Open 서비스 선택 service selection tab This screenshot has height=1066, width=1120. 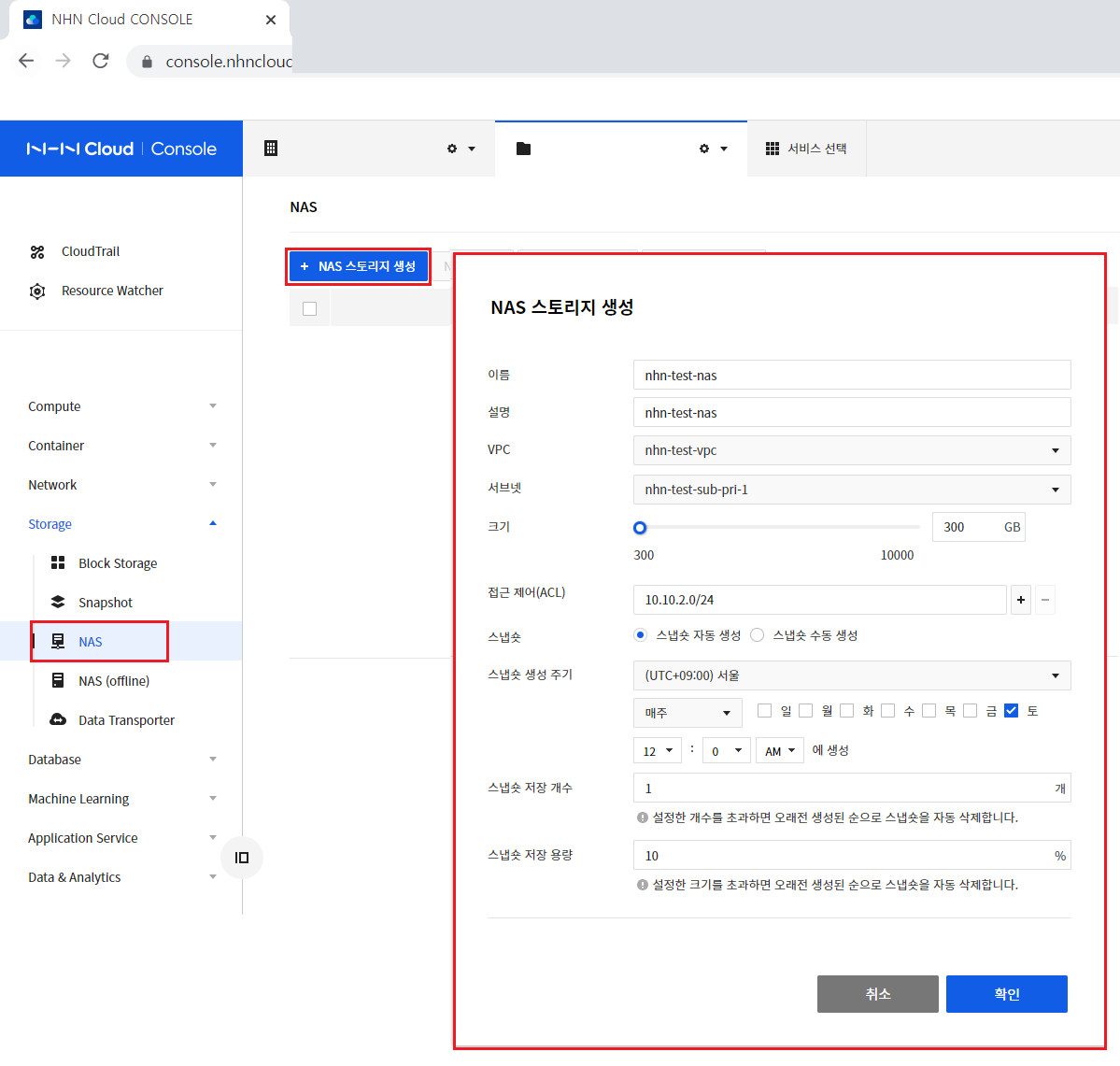[806, 149]
